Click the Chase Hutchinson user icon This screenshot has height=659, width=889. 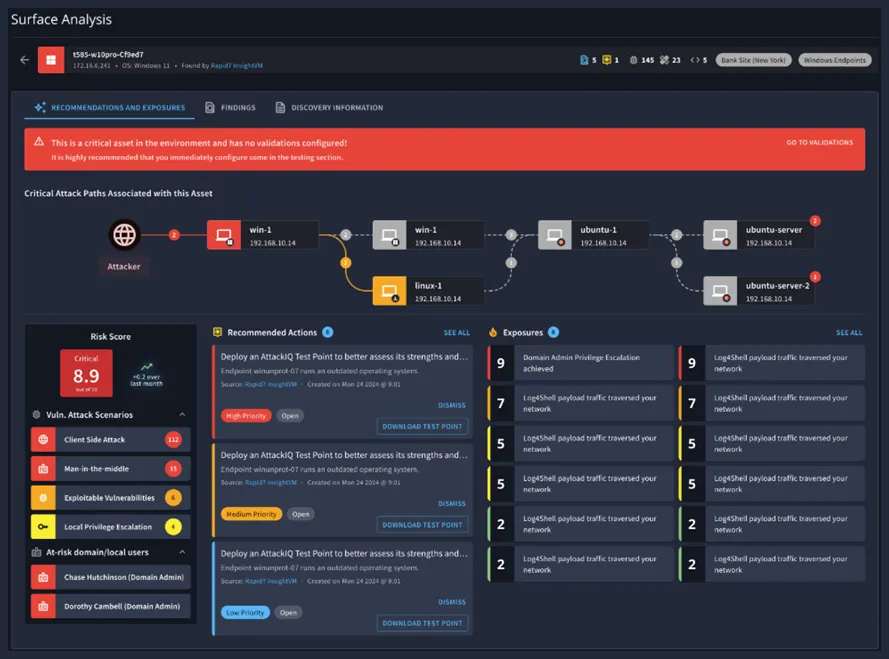pyautogui.click(x=43, y=577)
